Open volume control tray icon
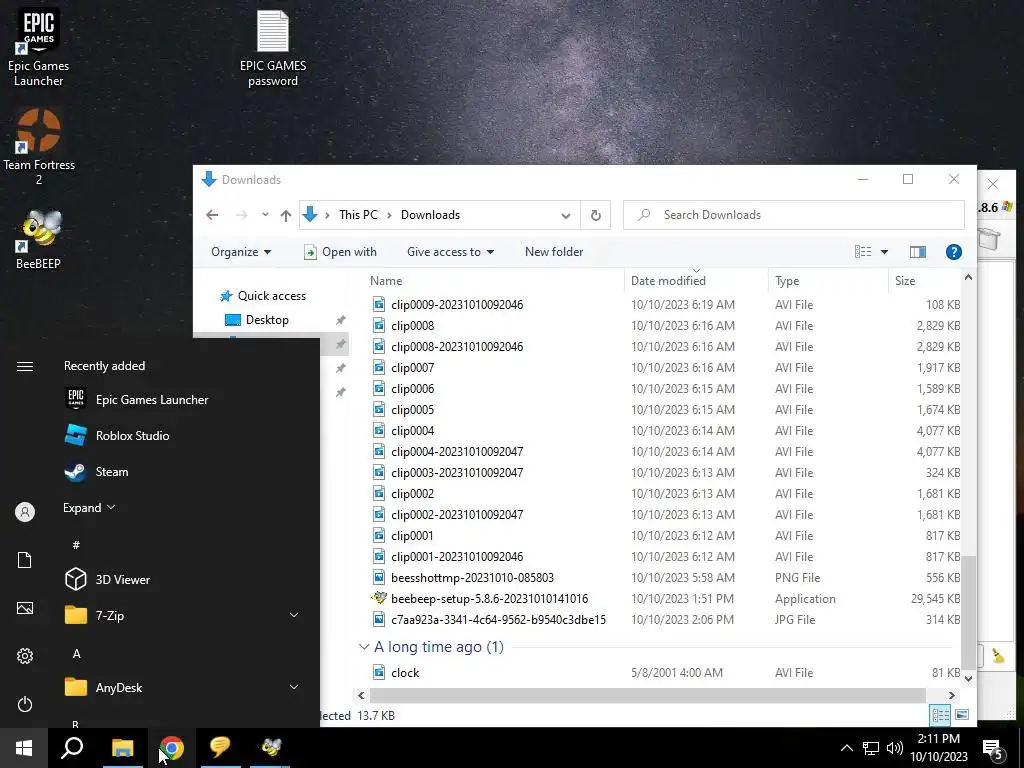The width and height of the screenshot is (1024, 768). coord(895,748)
